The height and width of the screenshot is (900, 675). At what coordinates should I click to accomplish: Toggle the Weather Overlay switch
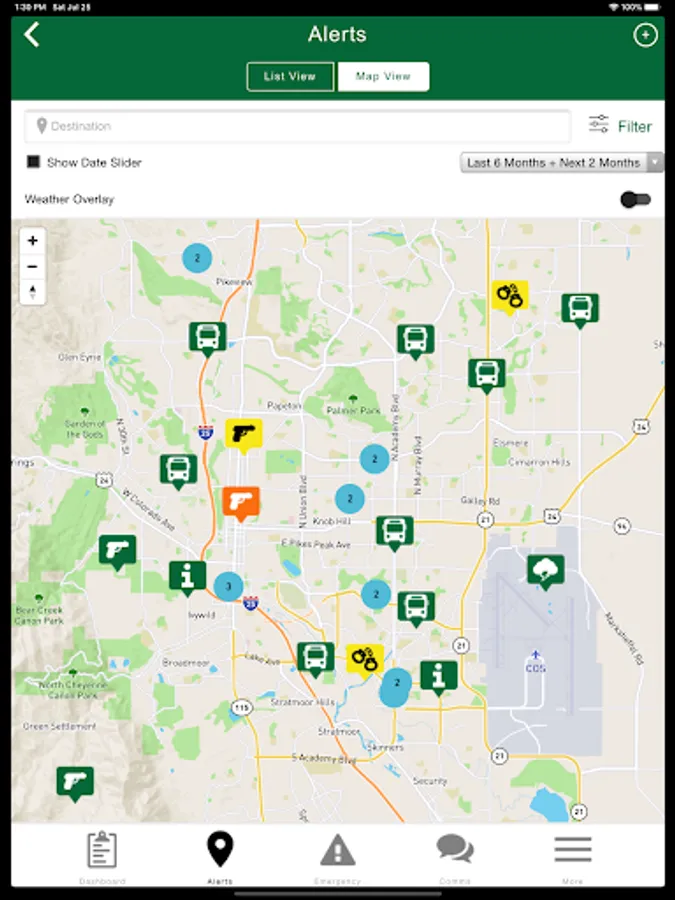[635, 199]
